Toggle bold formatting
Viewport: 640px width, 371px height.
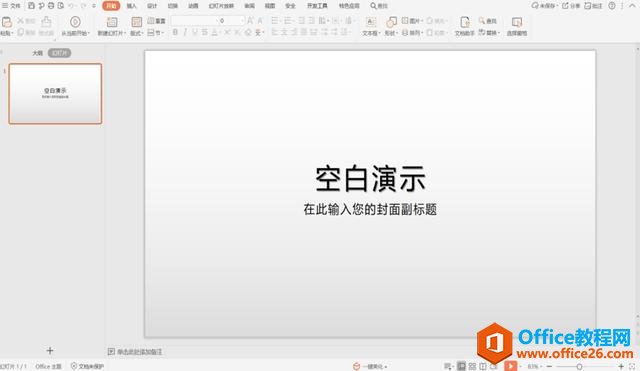[175, 32]
